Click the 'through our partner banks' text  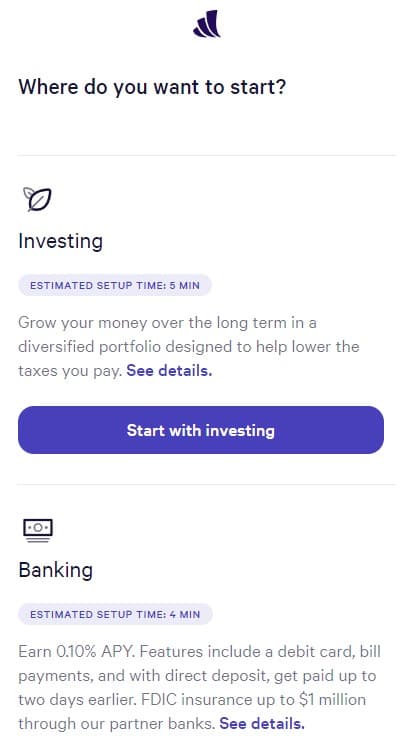[117, 723]
